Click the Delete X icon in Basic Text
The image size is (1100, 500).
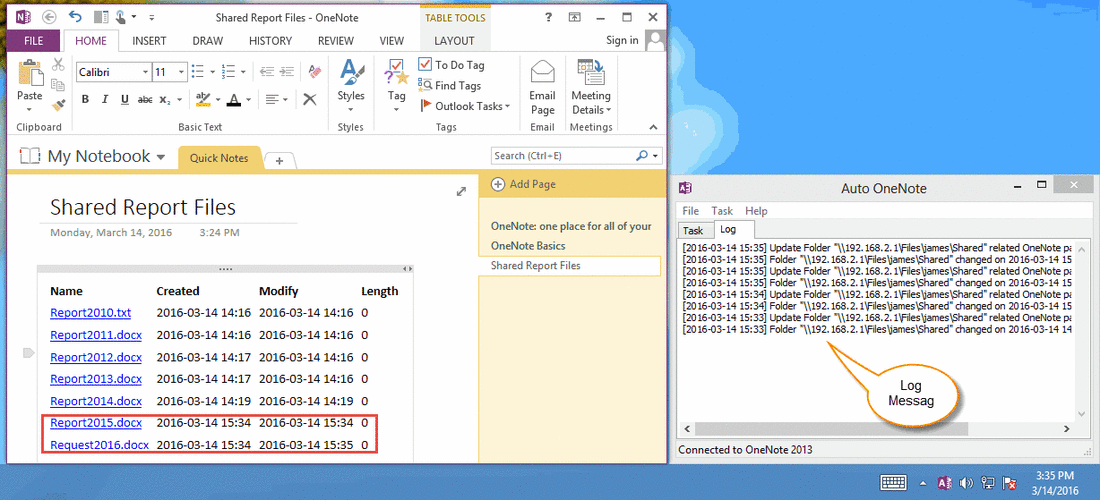coord(310,100)
